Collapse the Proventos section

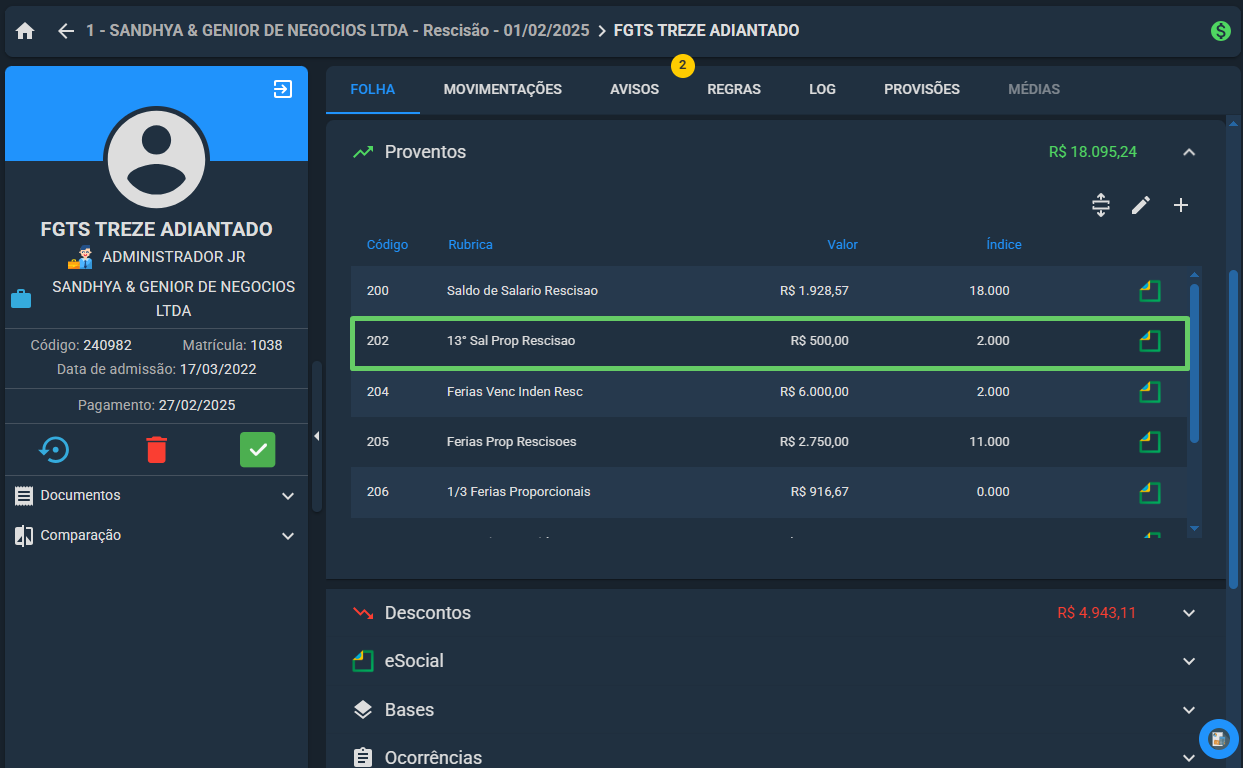[x=1189, y=152]
